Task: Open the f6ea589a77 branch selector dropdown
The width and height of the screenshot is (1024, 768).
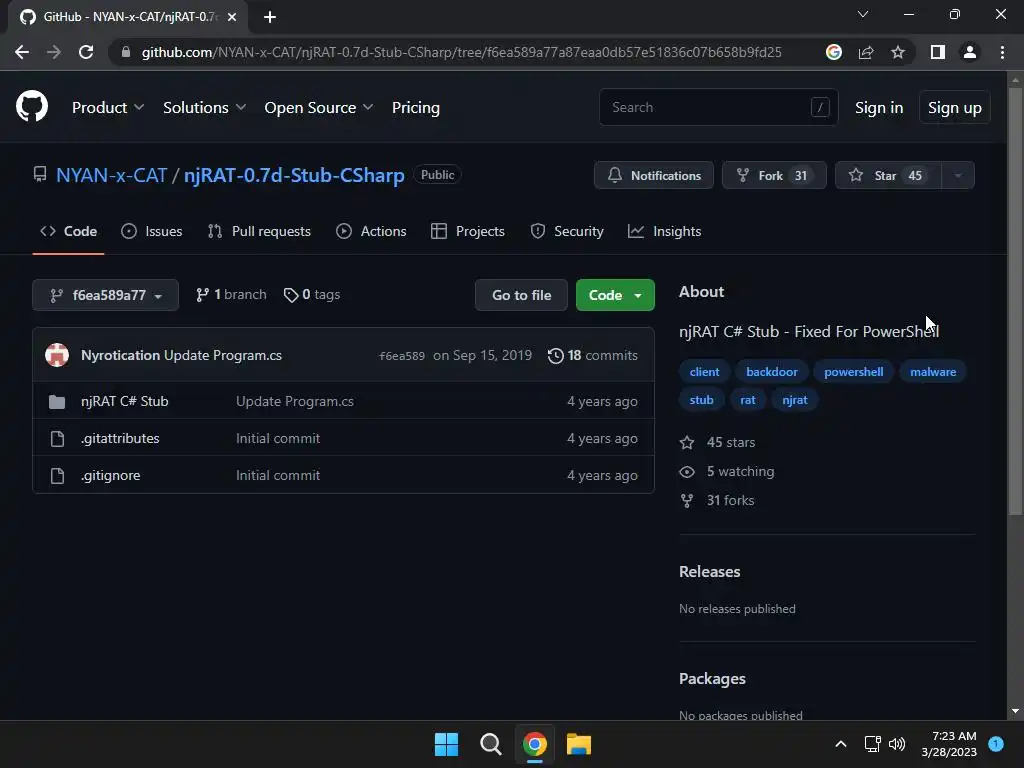Action: 105,295
